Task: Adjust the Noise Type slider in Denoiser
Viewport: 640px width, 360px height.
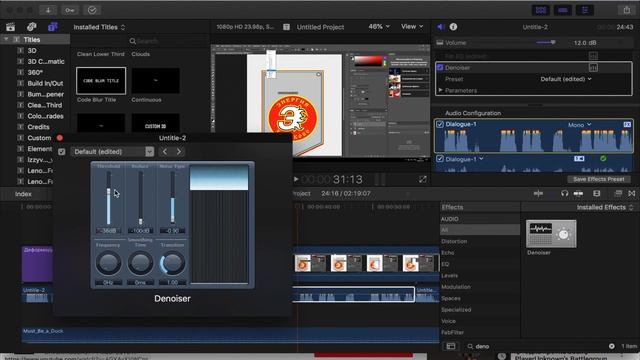Action: [x=172, y=198]
